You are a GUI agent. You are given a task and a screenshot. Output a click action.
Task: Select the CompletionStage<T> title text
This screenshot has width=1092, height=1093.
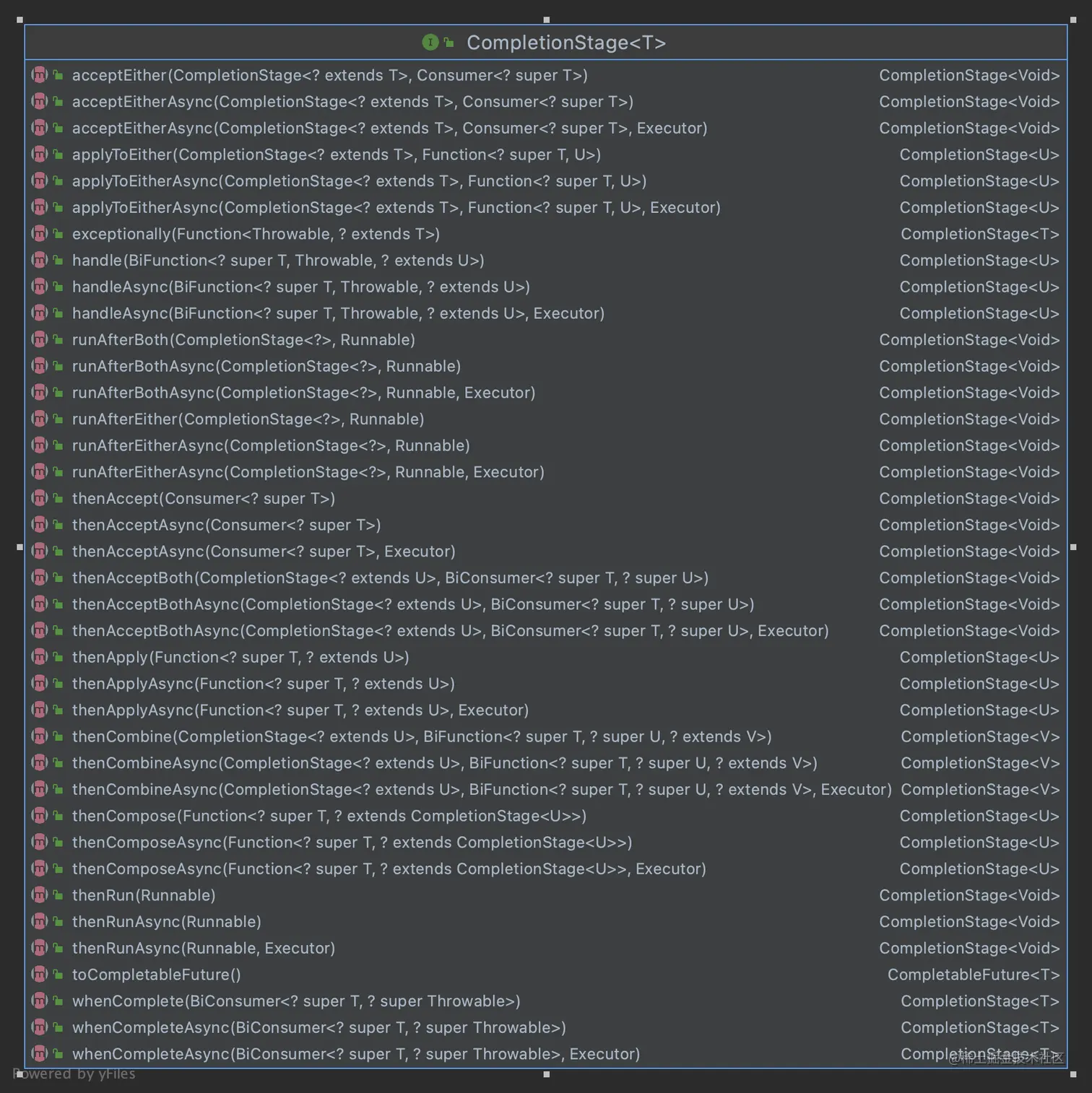click(x=566, y=43)
